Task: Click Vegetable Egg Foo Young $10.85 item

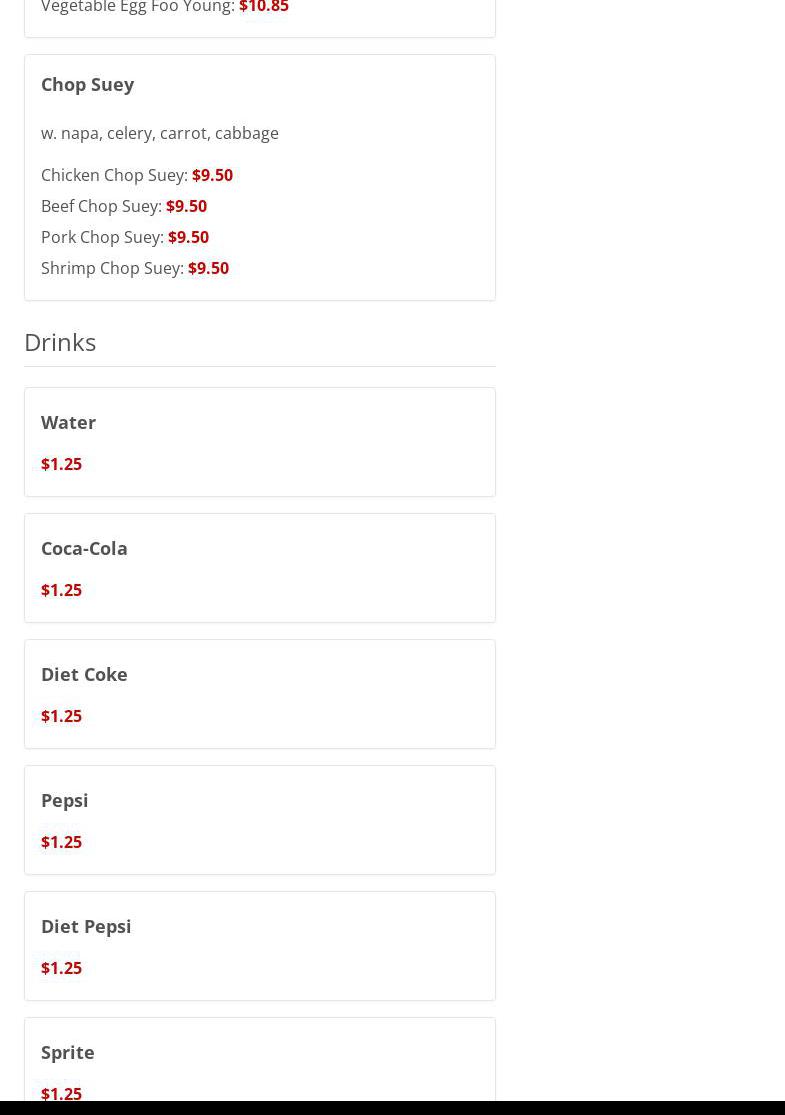Action: pos(164,8)
